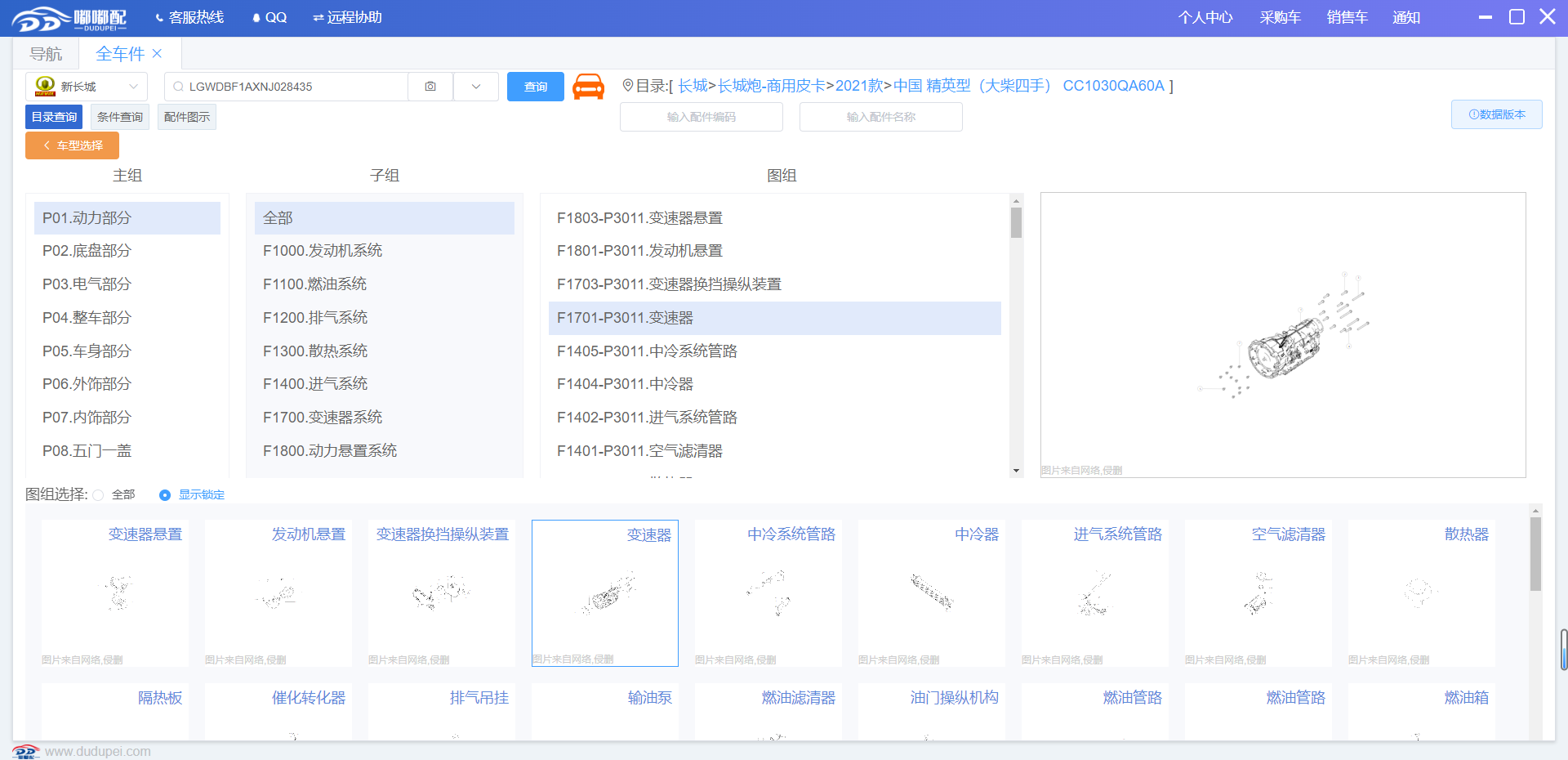Viewport: 1568px width, 760px height.
Task: Select subgroup F1000.发动机系统
Action: (385, 251)
